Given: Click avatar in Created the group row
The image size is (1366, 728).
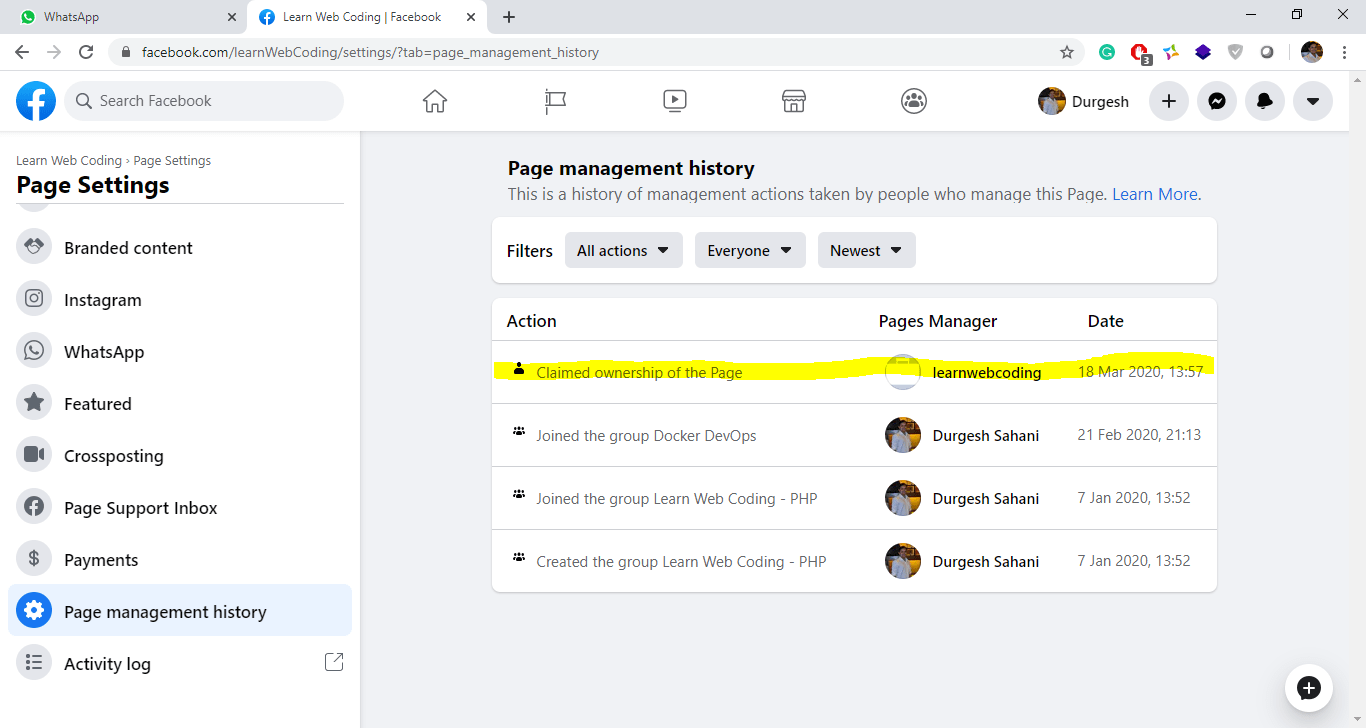Looking at the screenshot, I should [x=903, y=561].
